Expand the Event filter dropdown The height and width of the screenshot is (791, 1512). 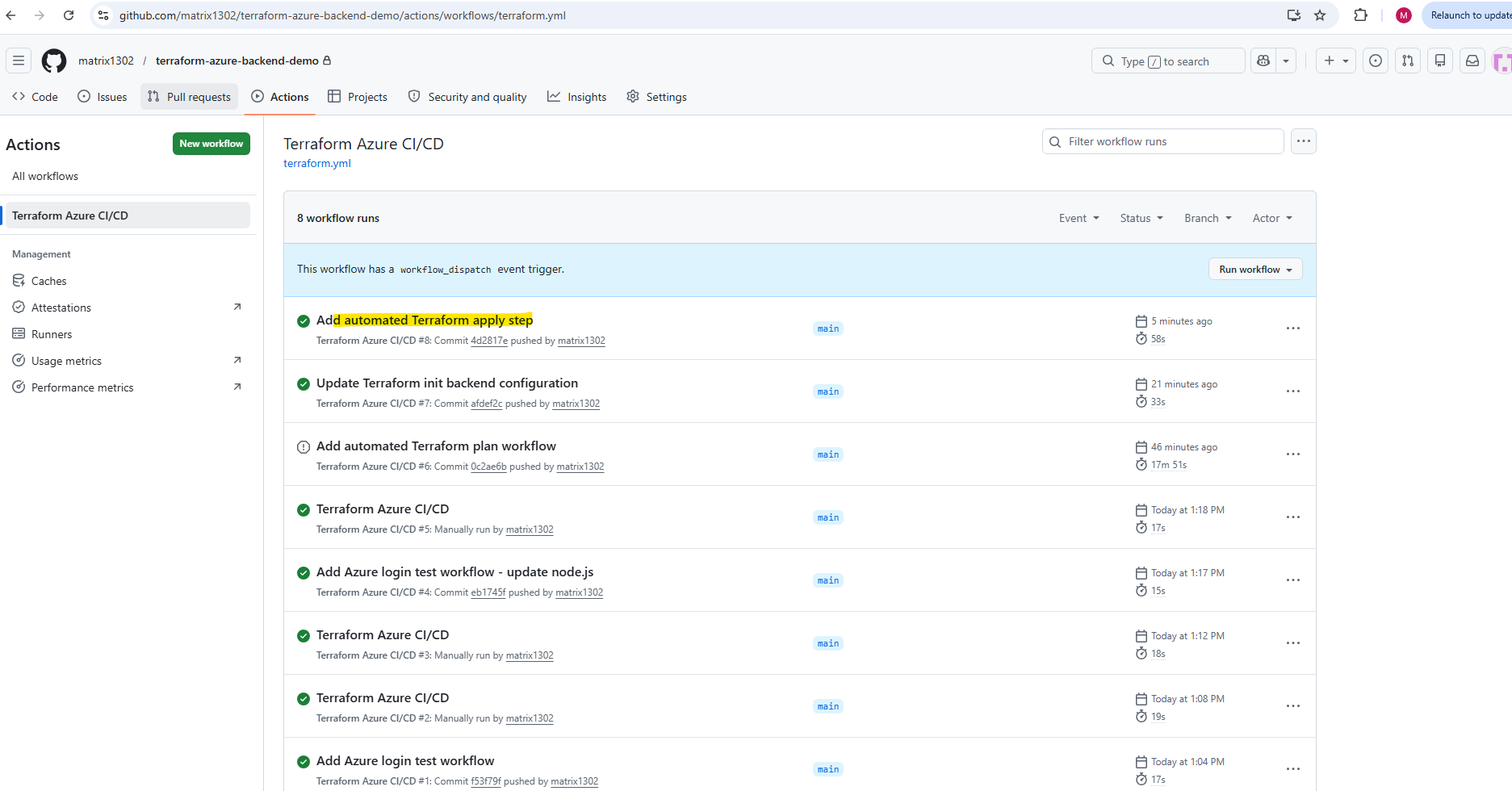point(1079,218)
